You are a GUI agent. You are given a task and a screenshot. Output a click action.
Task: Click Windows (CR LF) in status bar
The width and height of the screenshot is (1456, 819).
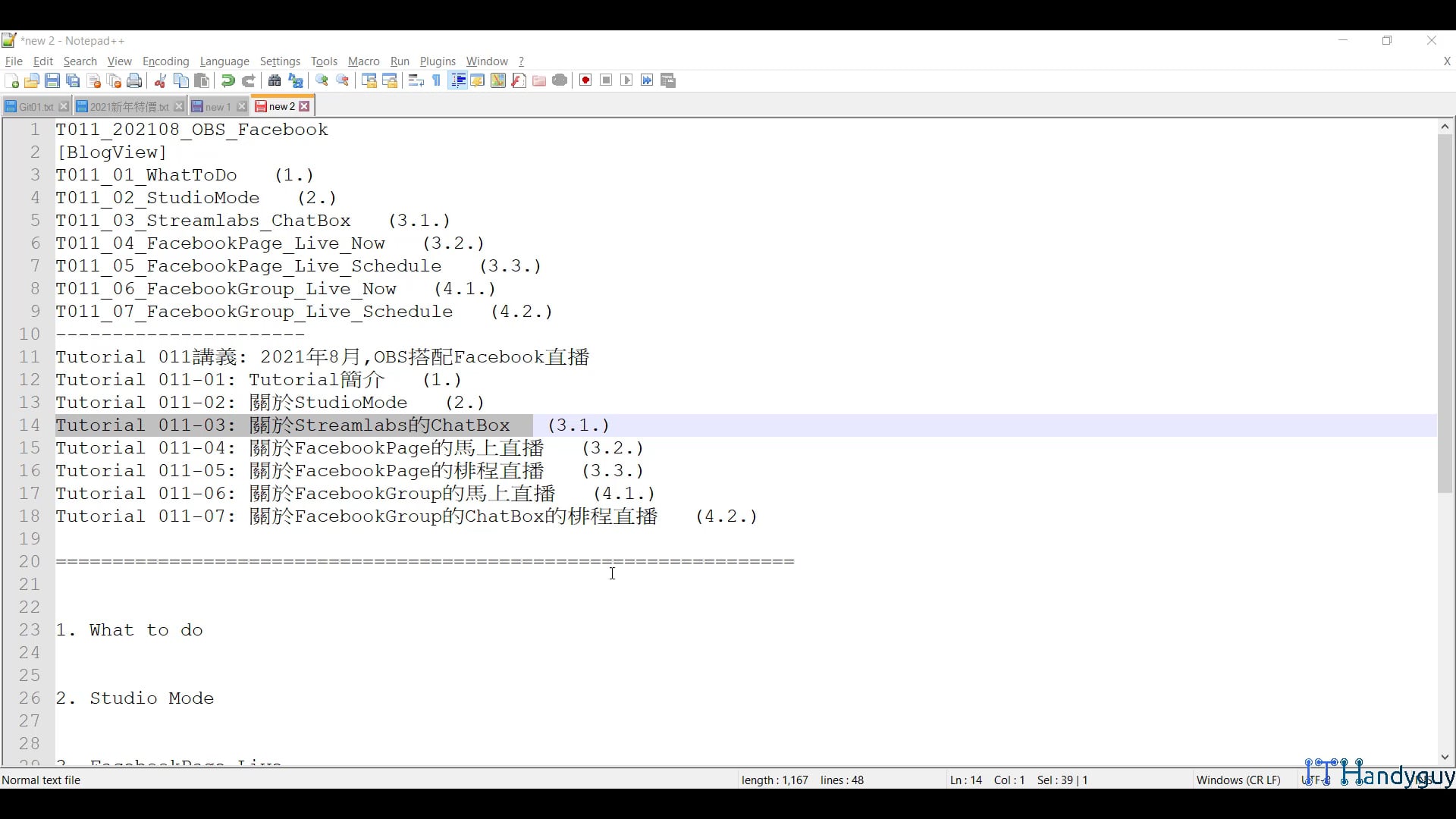click(x=1238, y=780)
